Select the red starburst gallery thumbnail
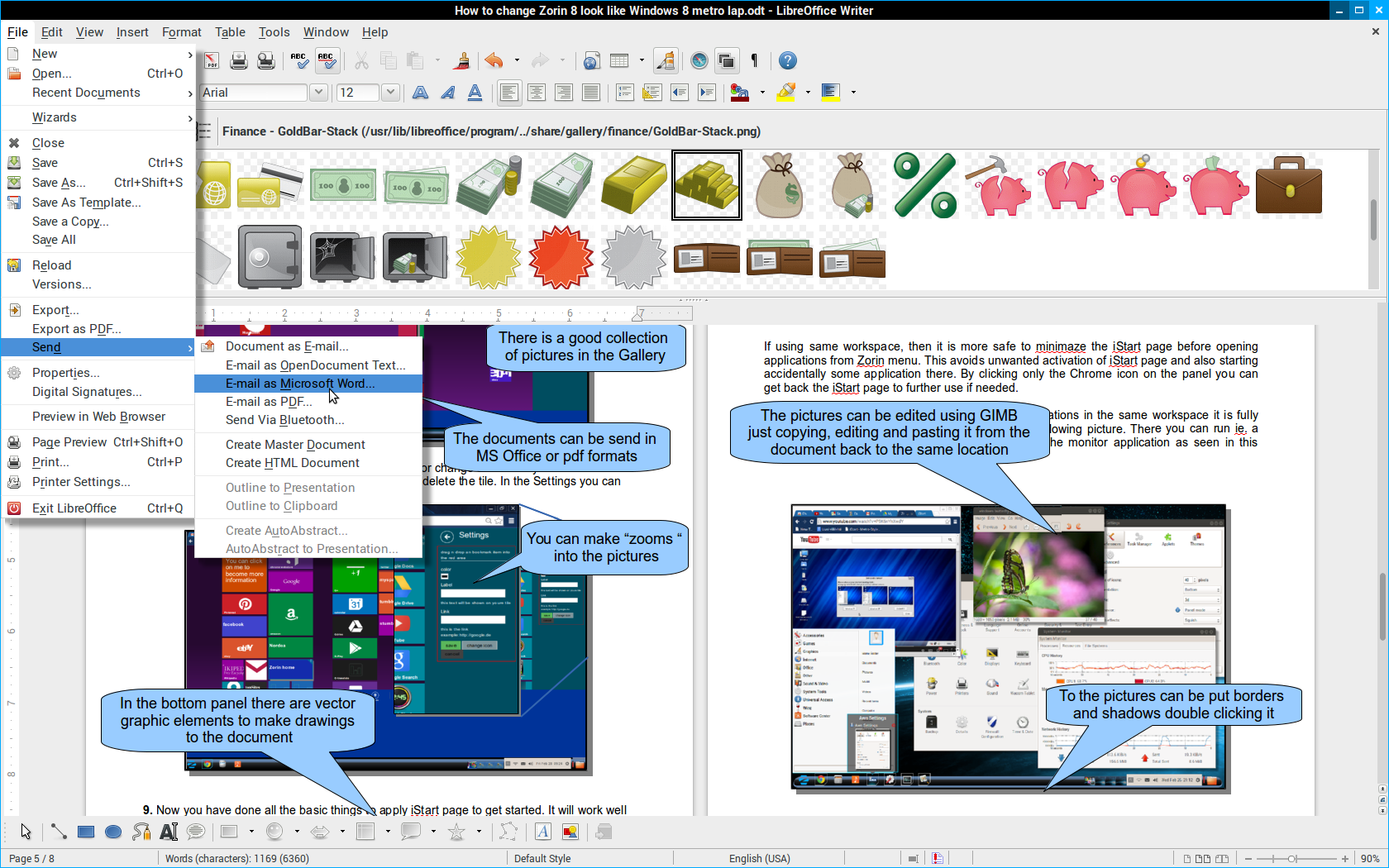Viewport: 1389px width, 868px height. coord(561,257)
